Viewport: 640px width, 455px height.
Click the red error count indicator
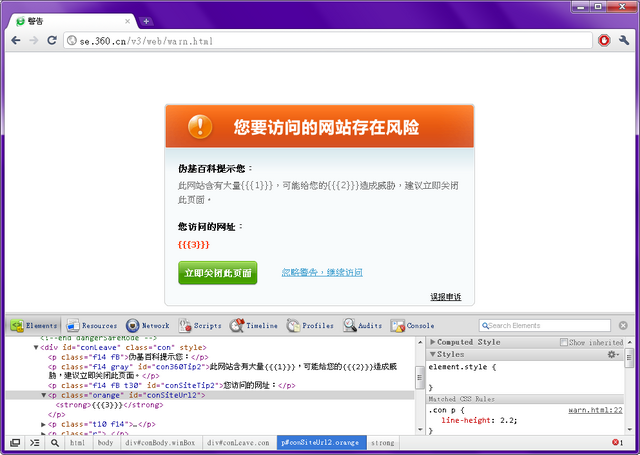pyautogui.click(x=617, y=442)
